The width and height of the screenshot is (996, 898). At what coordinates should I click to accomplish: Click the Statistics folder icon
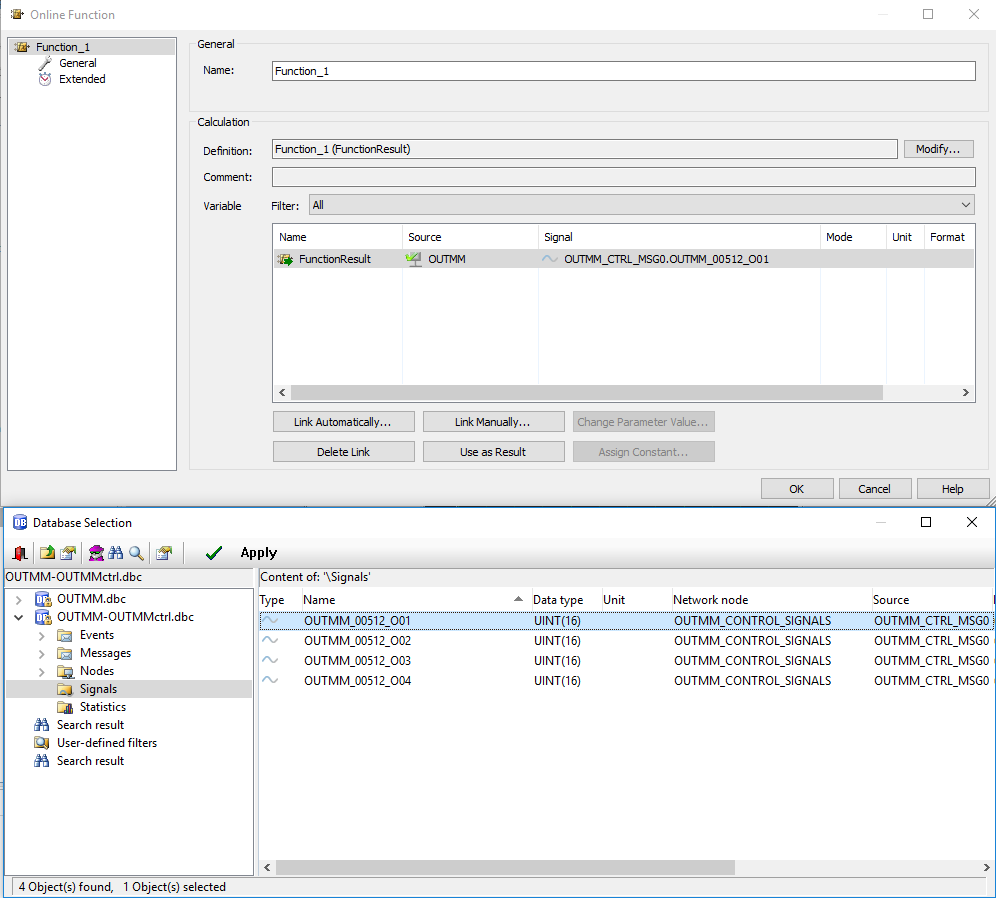[65, 707]
